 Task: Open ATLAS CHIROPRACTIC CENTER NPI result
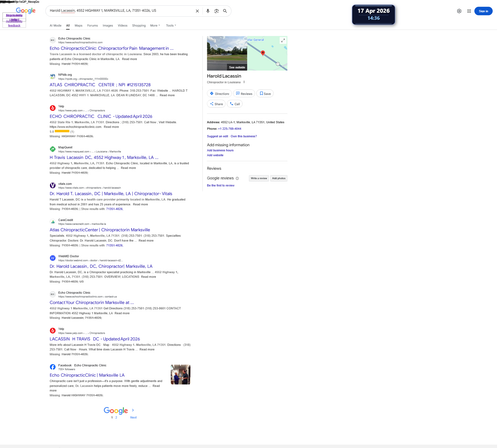(x=100, y=85)
